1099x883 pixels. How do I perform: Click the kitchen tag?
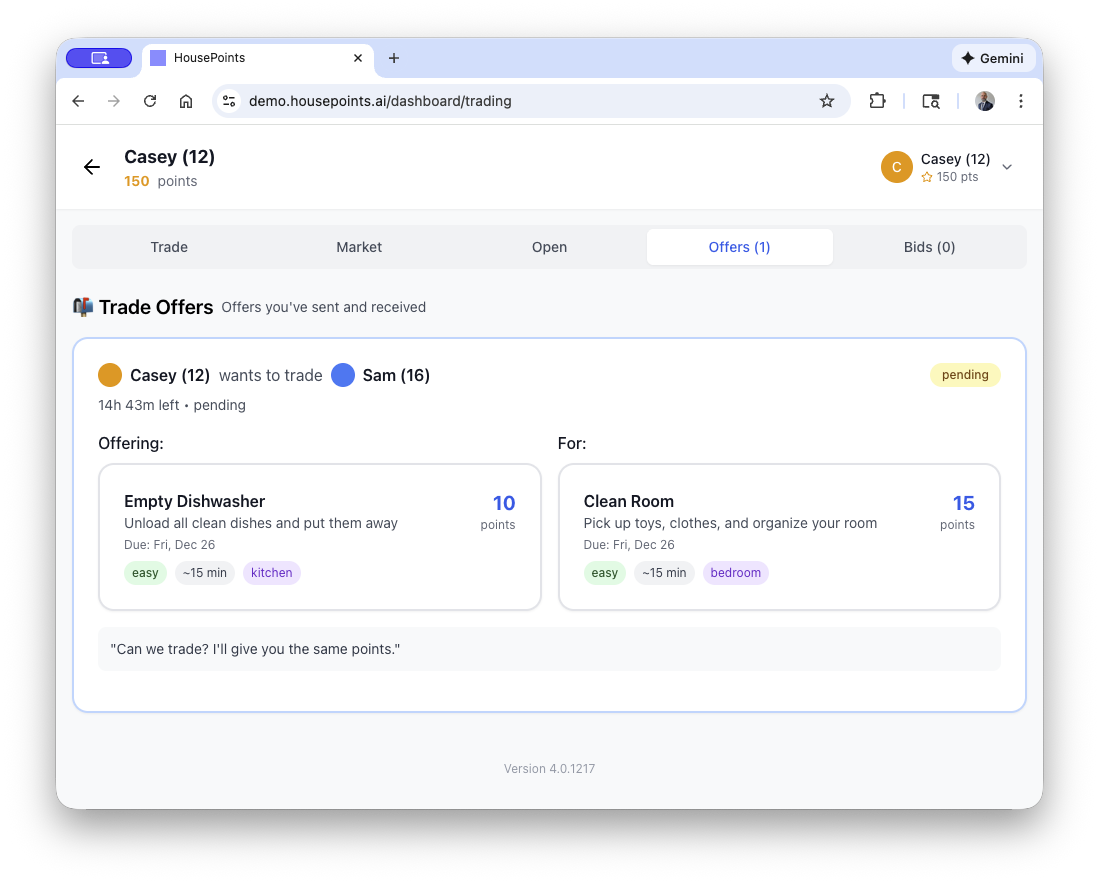[272, 573]
